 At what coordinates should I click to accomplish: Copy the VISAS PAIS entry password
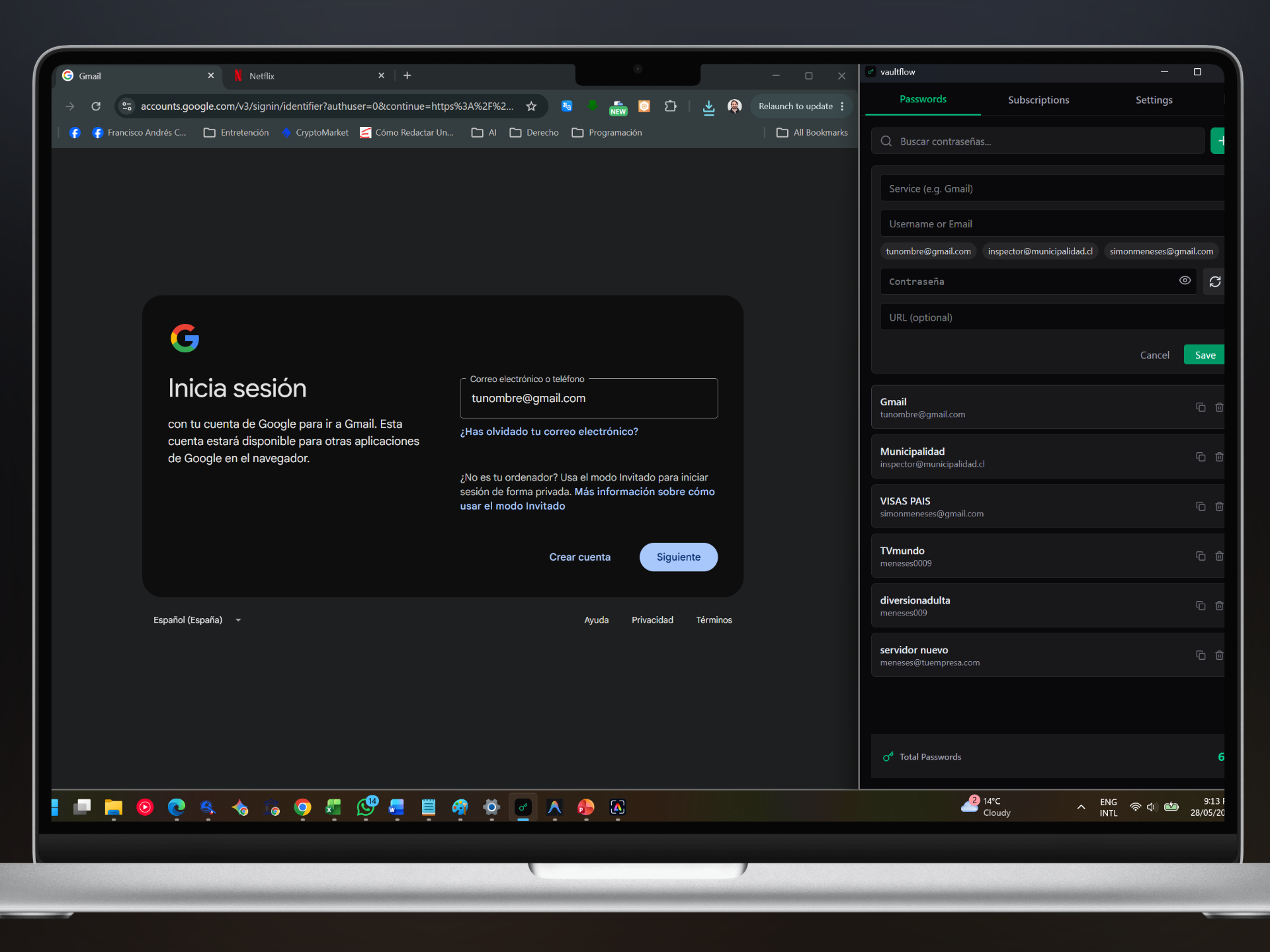[1201, 506]
